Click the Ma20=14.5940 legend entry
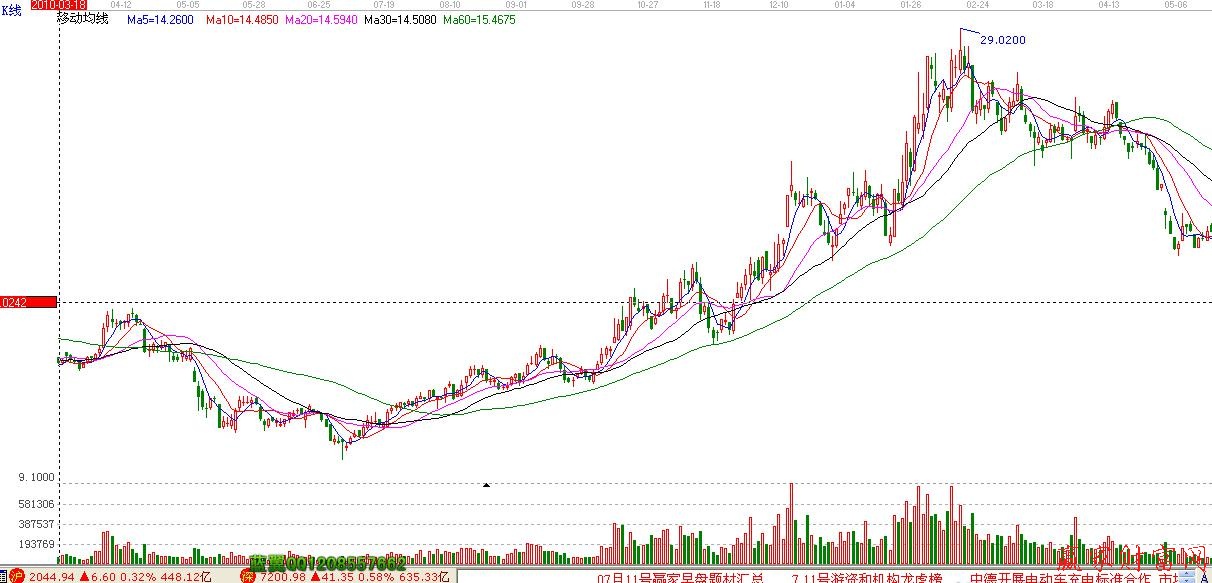The width and height of the screenshot is (1212, 583). 321,19
